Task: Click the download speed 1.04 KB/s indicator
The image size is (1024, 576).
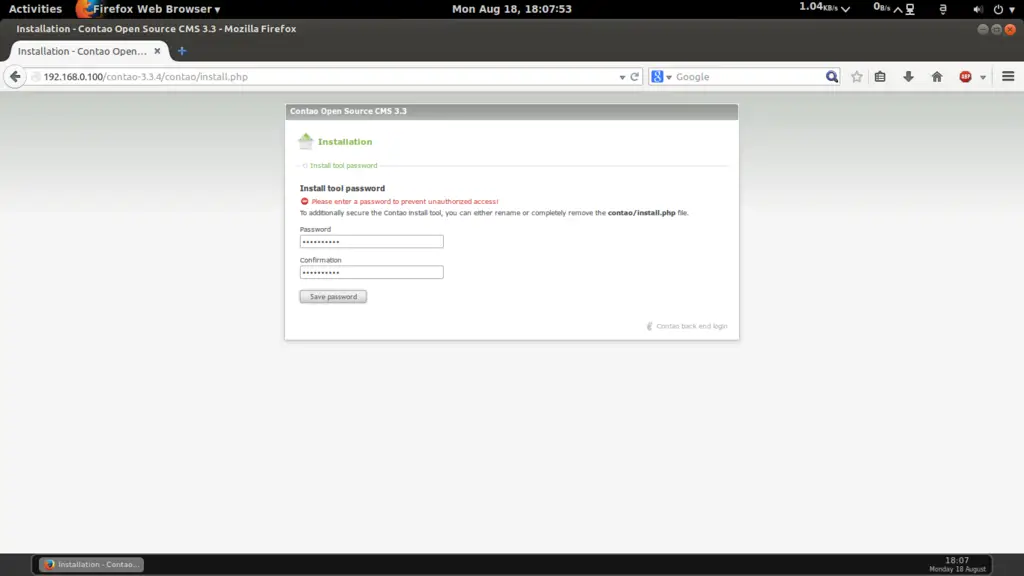Action: [824, 8]
